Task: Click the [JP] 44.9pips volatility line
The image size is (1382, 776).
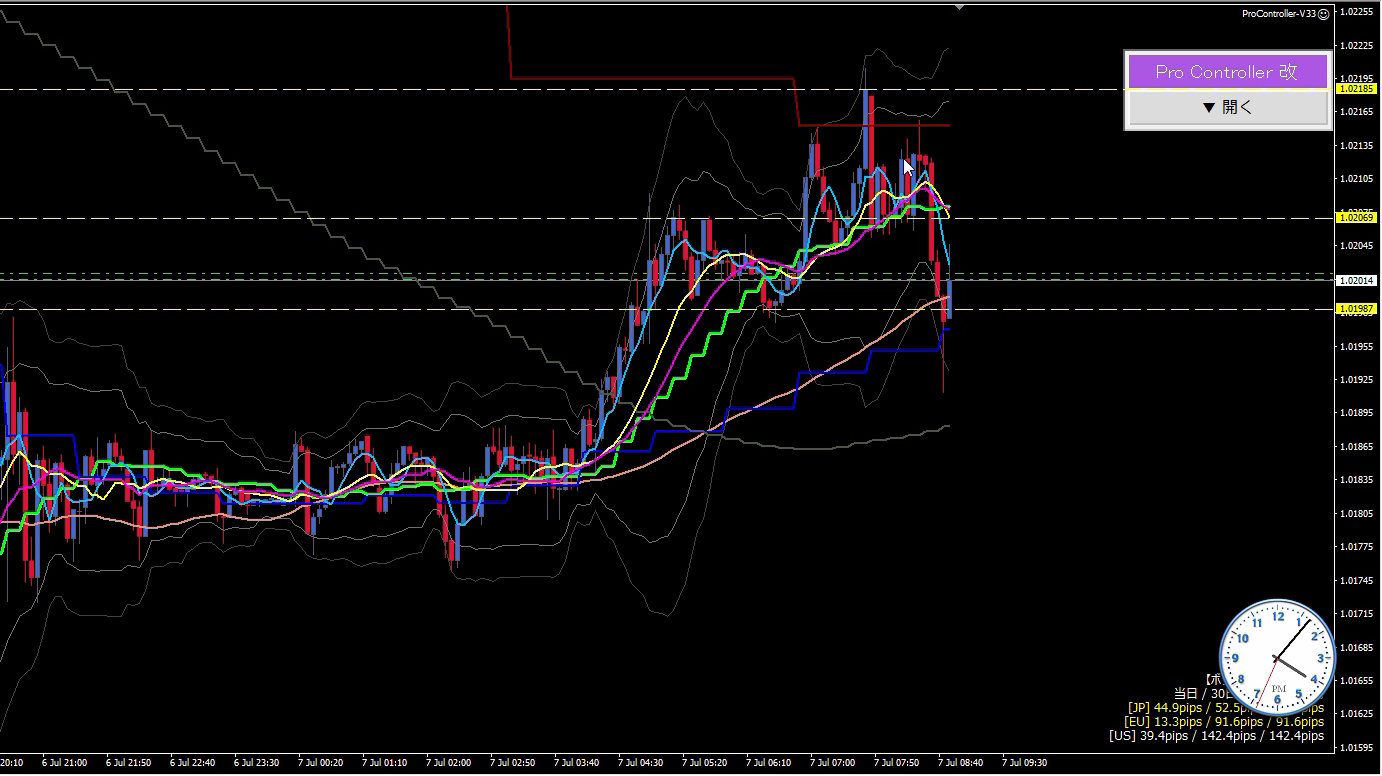Action: click(x=1225, y=707)
